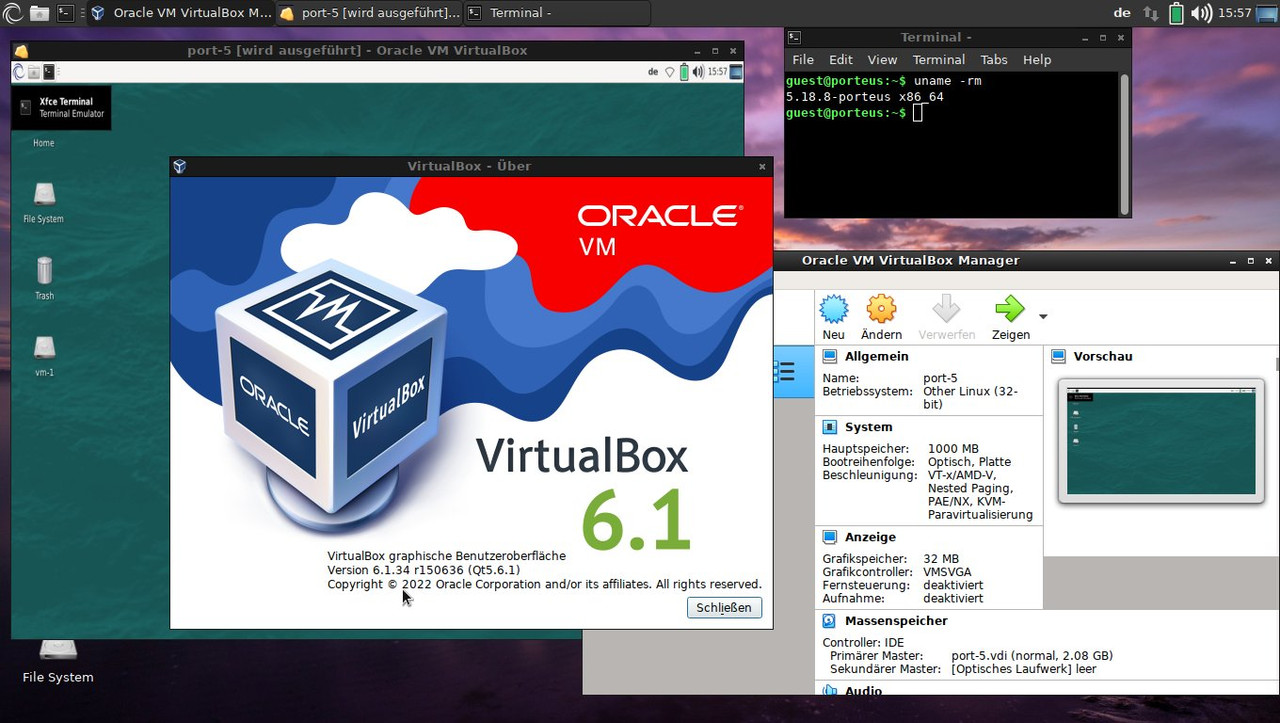The image size is (1280, 723).
Task: Click the guest panel network icon in port-5
Action: (670, 72)
